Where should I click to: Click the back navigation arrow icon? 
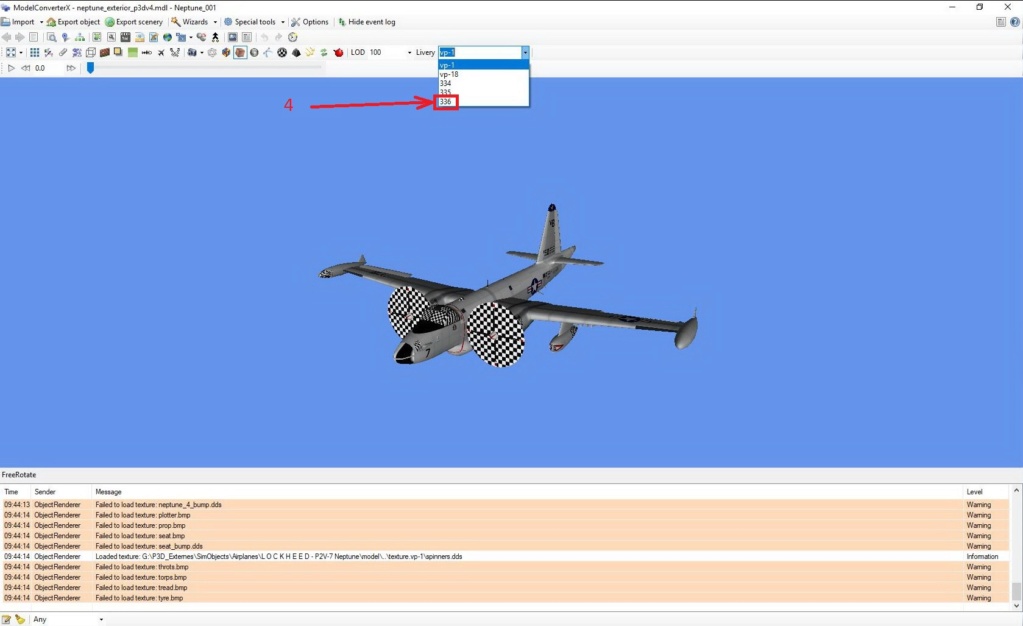point(7,37)
